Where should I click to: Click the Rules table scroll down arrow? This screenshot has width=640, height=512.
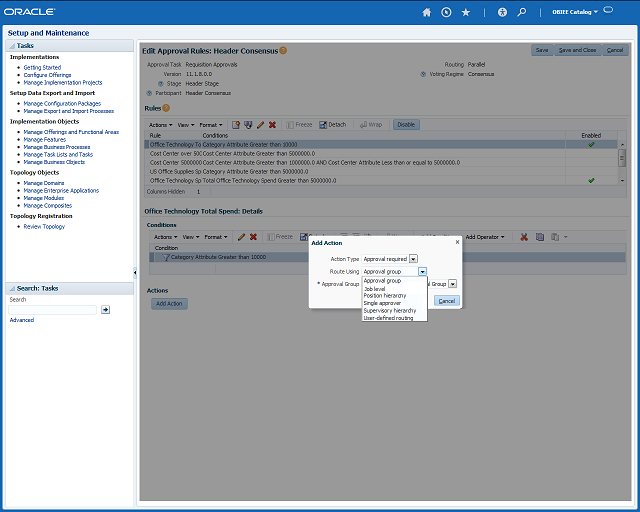pos(622,180)
